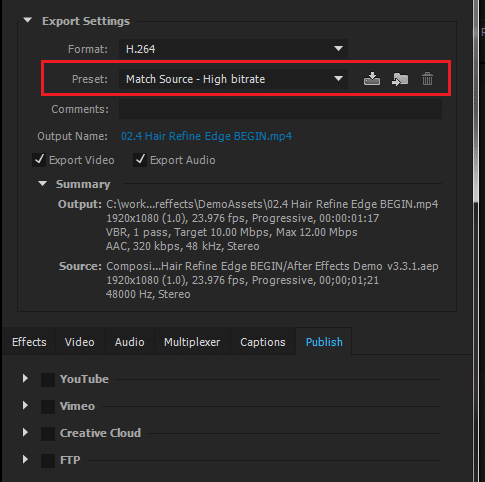Open the Multiplexer tab
Screen dimensions: 485x482
tap(192, 342)
